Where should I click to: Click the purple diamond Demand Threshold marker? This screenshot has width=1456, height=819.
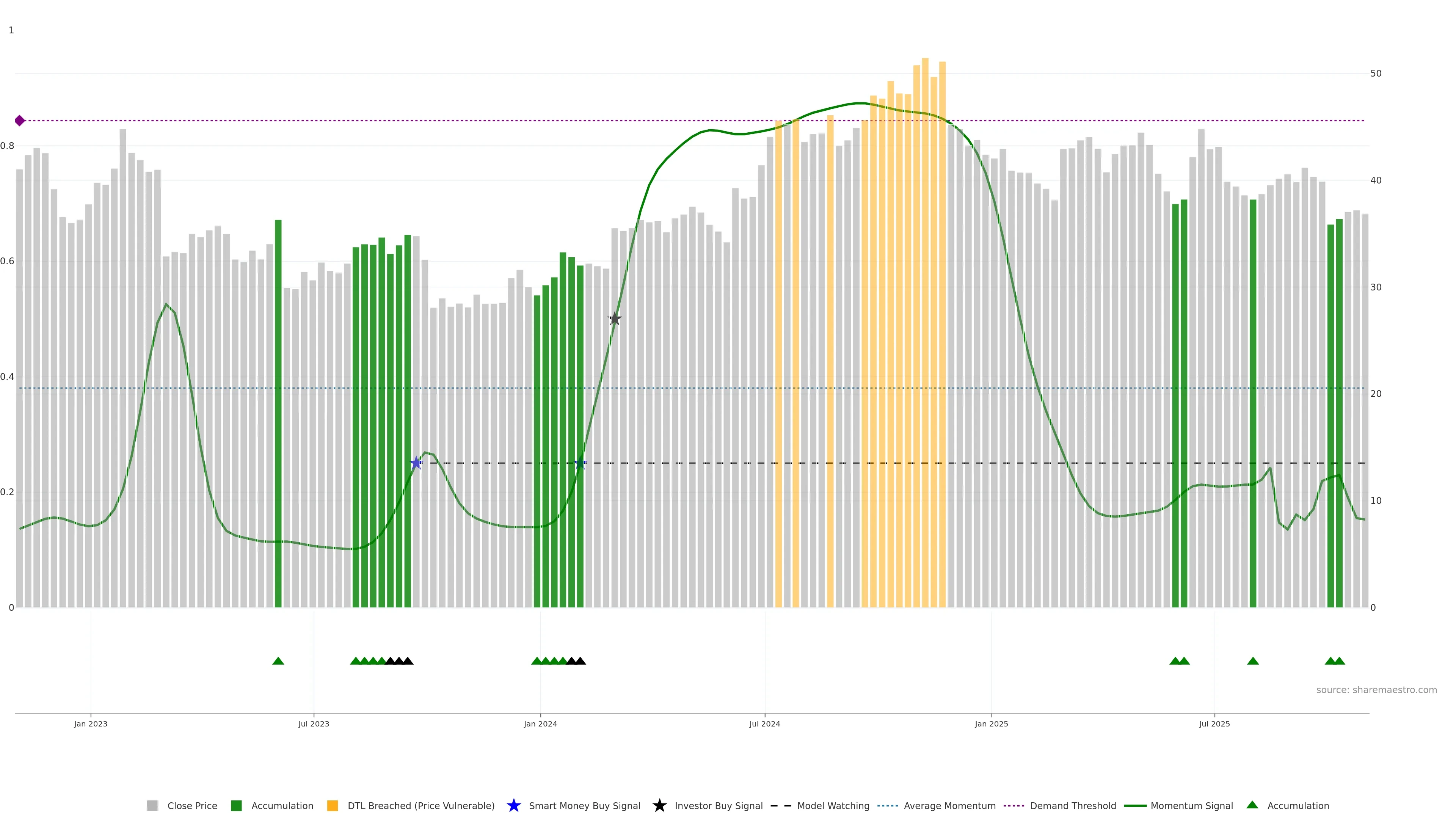20,121
